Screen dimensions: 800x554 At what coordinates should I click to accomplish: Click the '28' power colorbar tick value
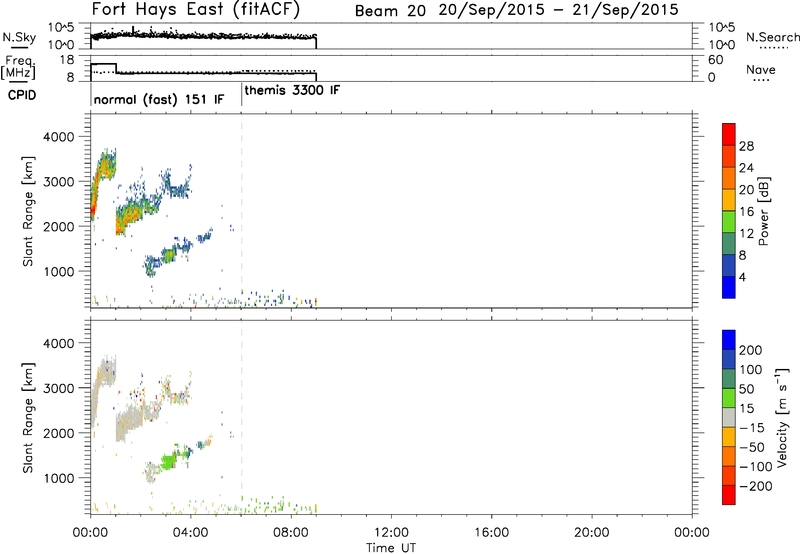(746, 146)
